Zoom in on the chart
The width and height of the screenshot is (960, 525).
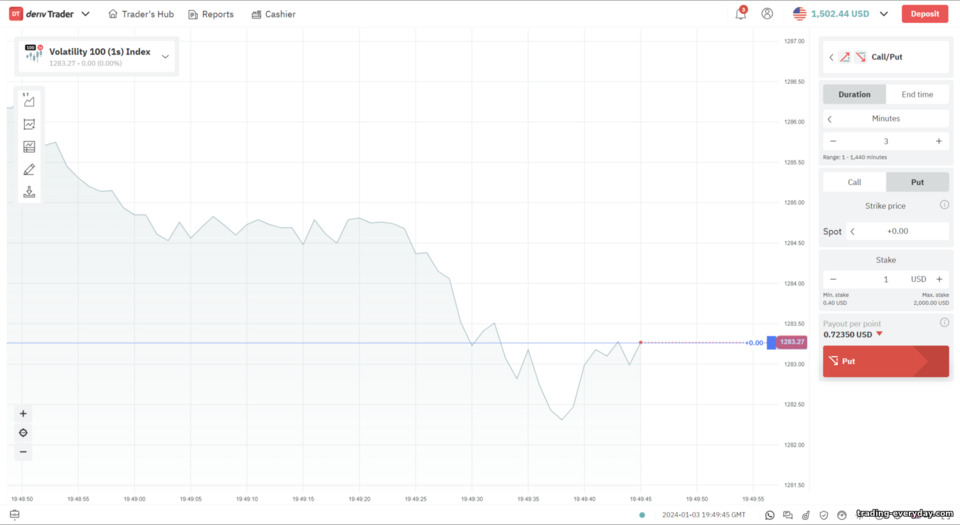[x=23, y=414]
